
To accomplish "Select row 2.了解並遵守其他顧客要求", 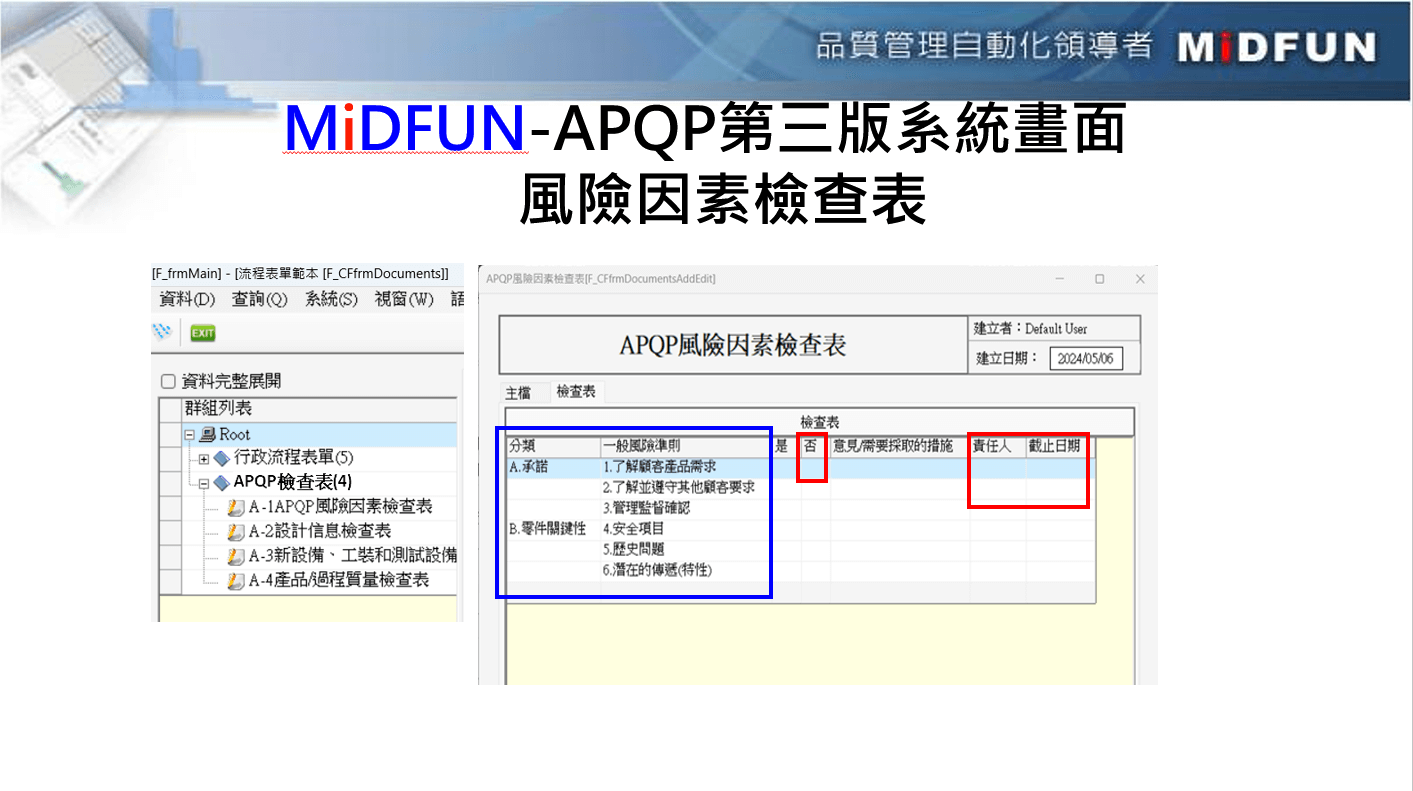I will coord(678,488).
